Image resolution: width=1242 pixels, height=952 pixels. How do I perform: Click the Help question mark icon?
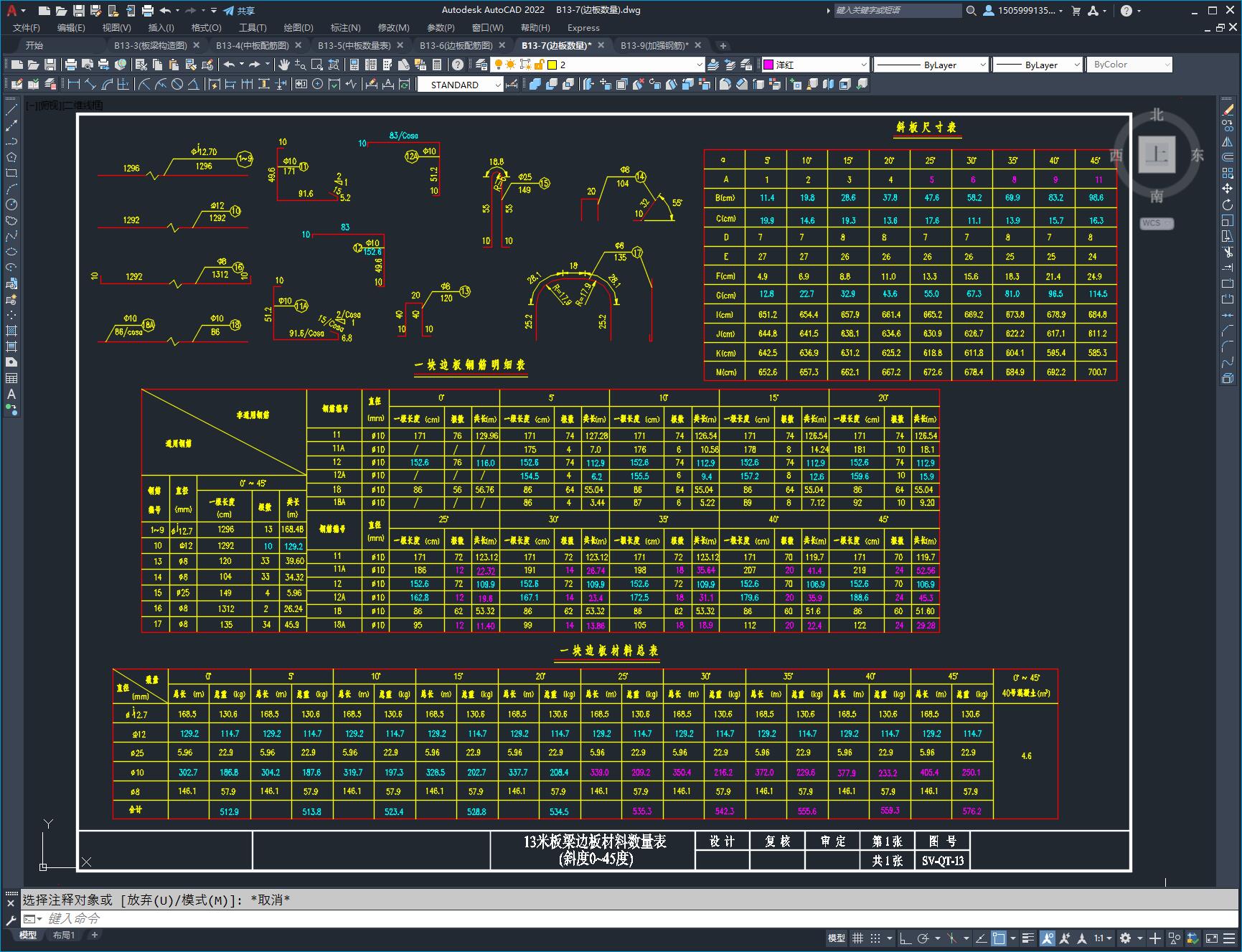[458, 65]
